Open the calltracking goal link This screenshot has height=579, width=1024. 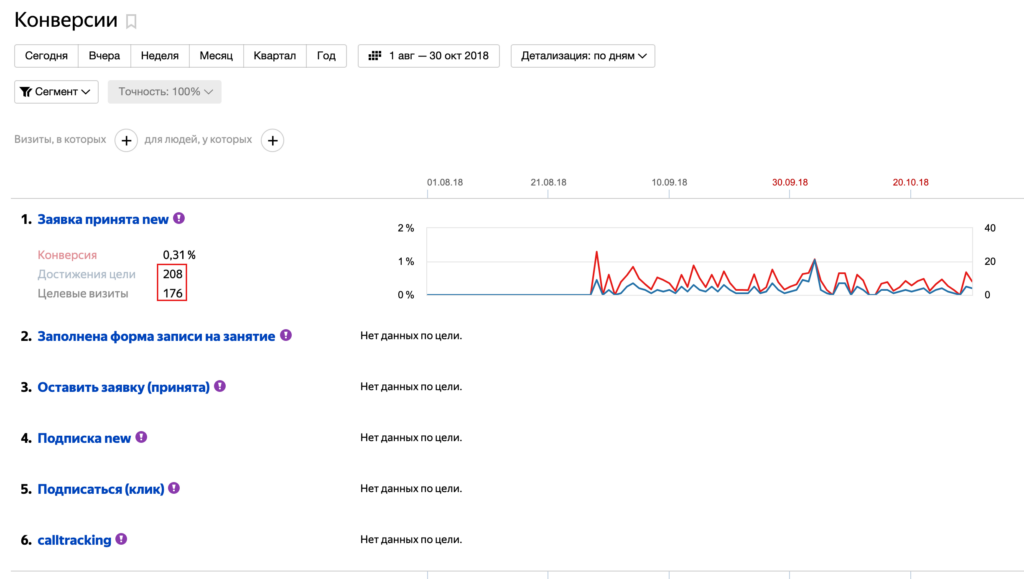[74, 540]
